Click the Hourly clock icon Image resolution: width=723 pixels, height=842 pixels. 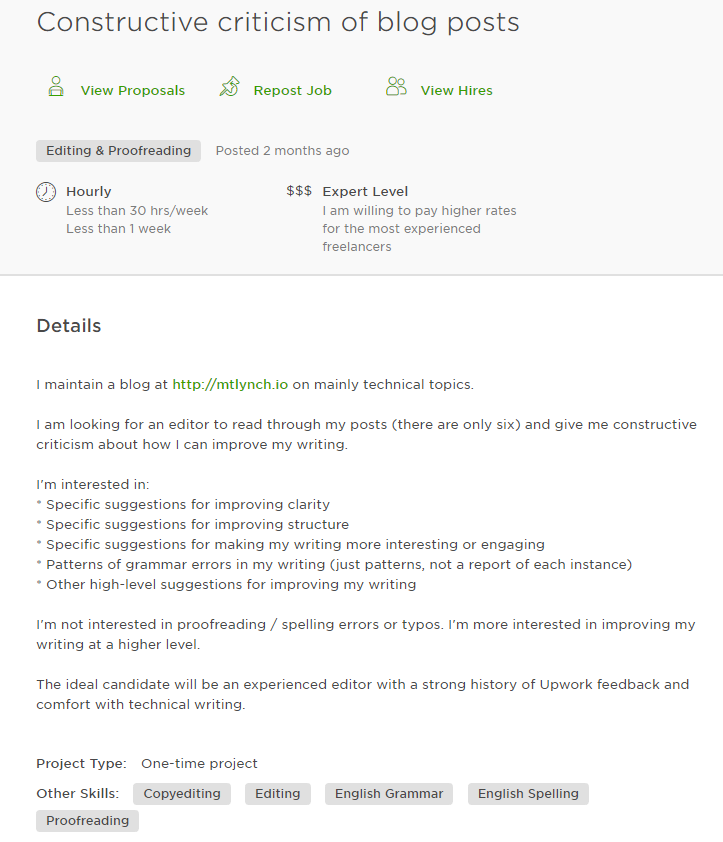coord(46,192)
